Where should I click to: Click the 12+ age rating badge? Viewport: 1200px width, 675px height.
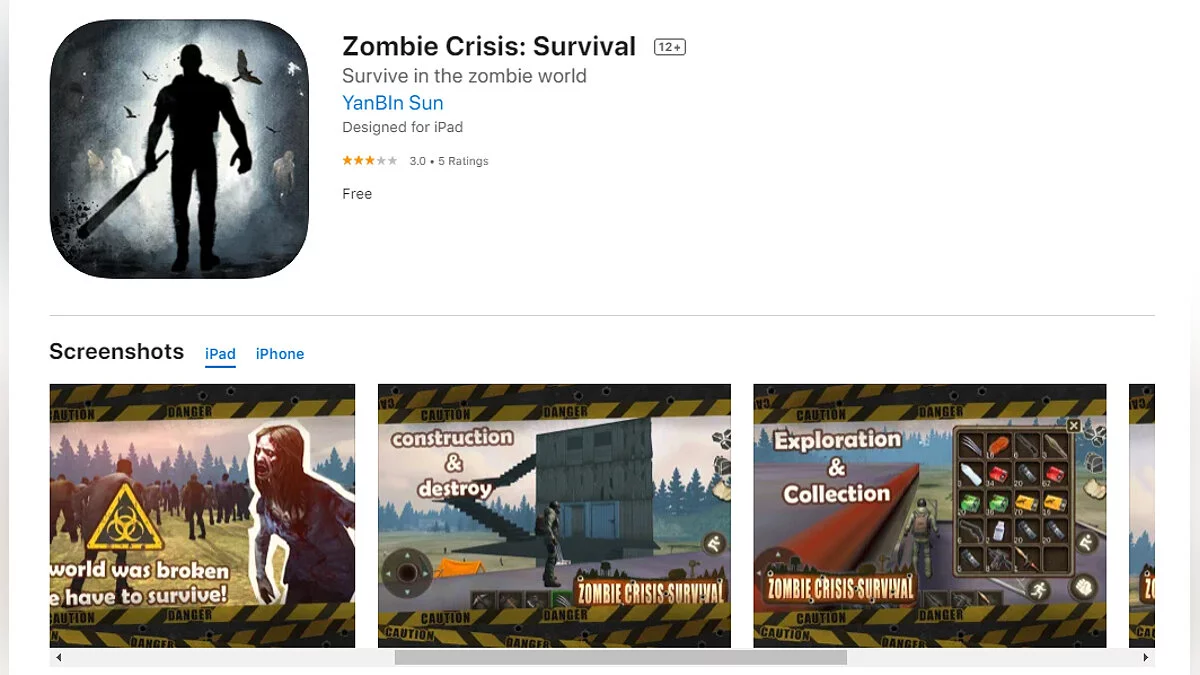coord(670,47)
